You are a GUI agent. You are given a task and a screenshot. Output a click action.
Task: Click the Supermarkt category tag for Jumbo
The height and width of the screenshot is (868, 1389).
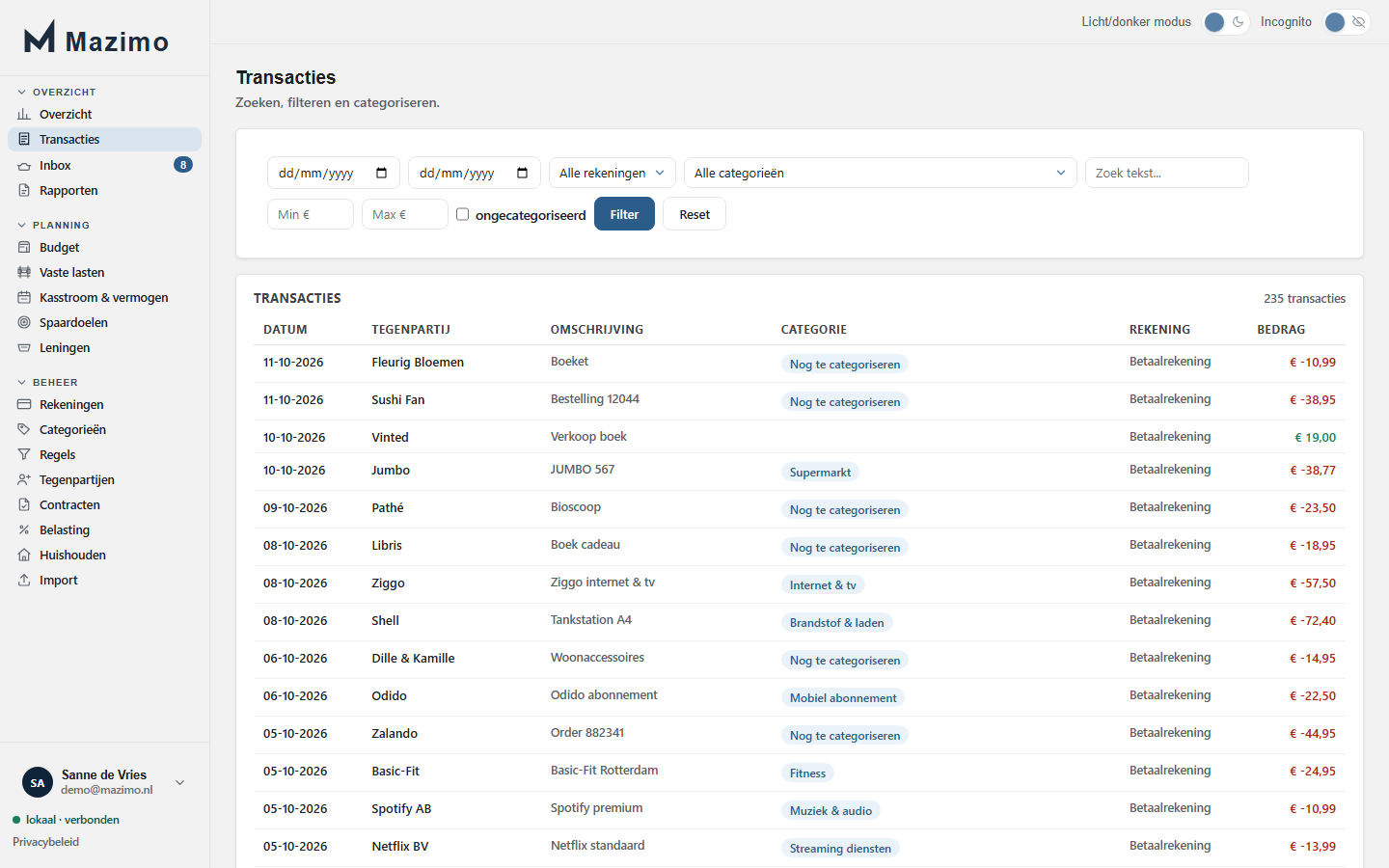click(820, 473)
